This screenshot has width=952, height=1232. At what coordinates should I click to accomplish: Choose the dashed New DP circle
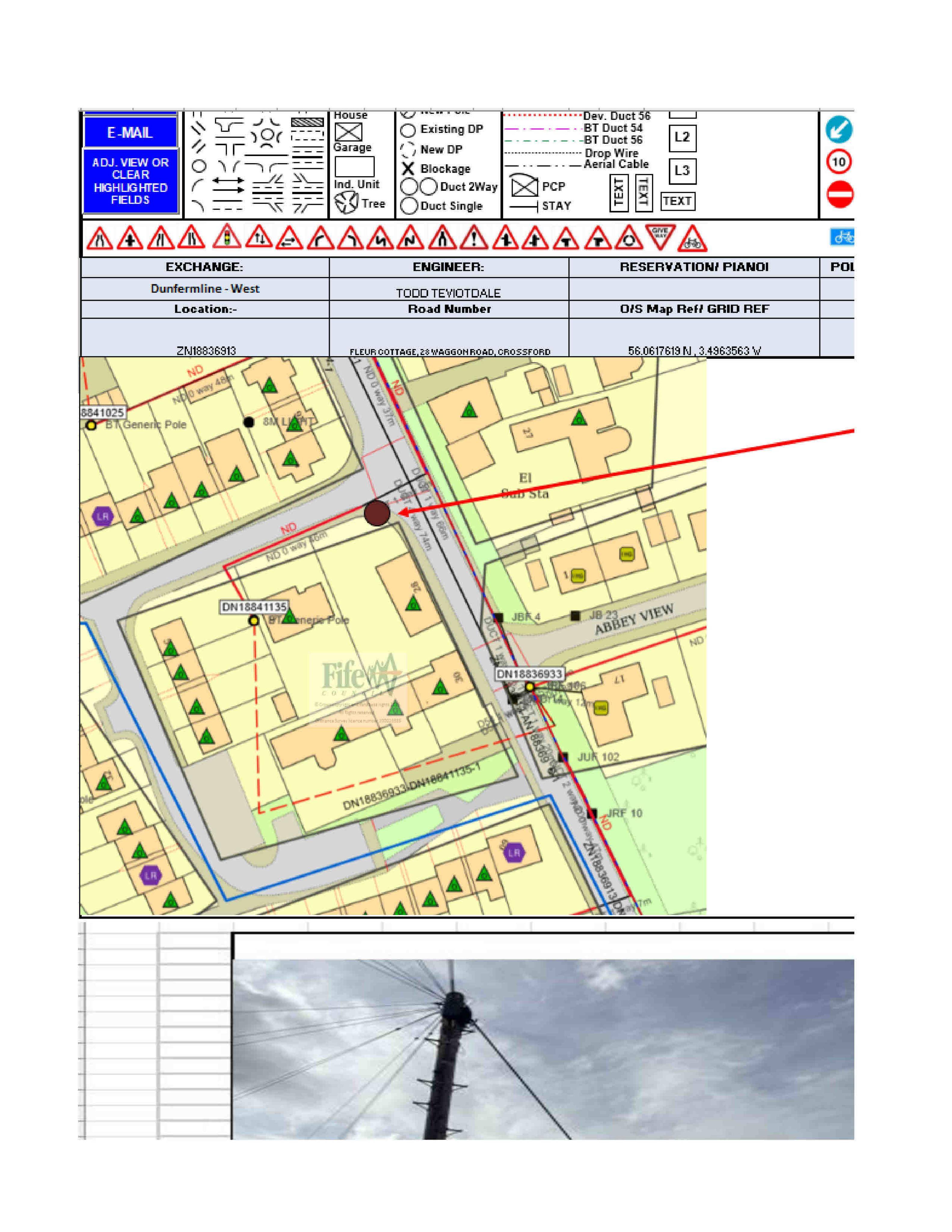point(408,150)
